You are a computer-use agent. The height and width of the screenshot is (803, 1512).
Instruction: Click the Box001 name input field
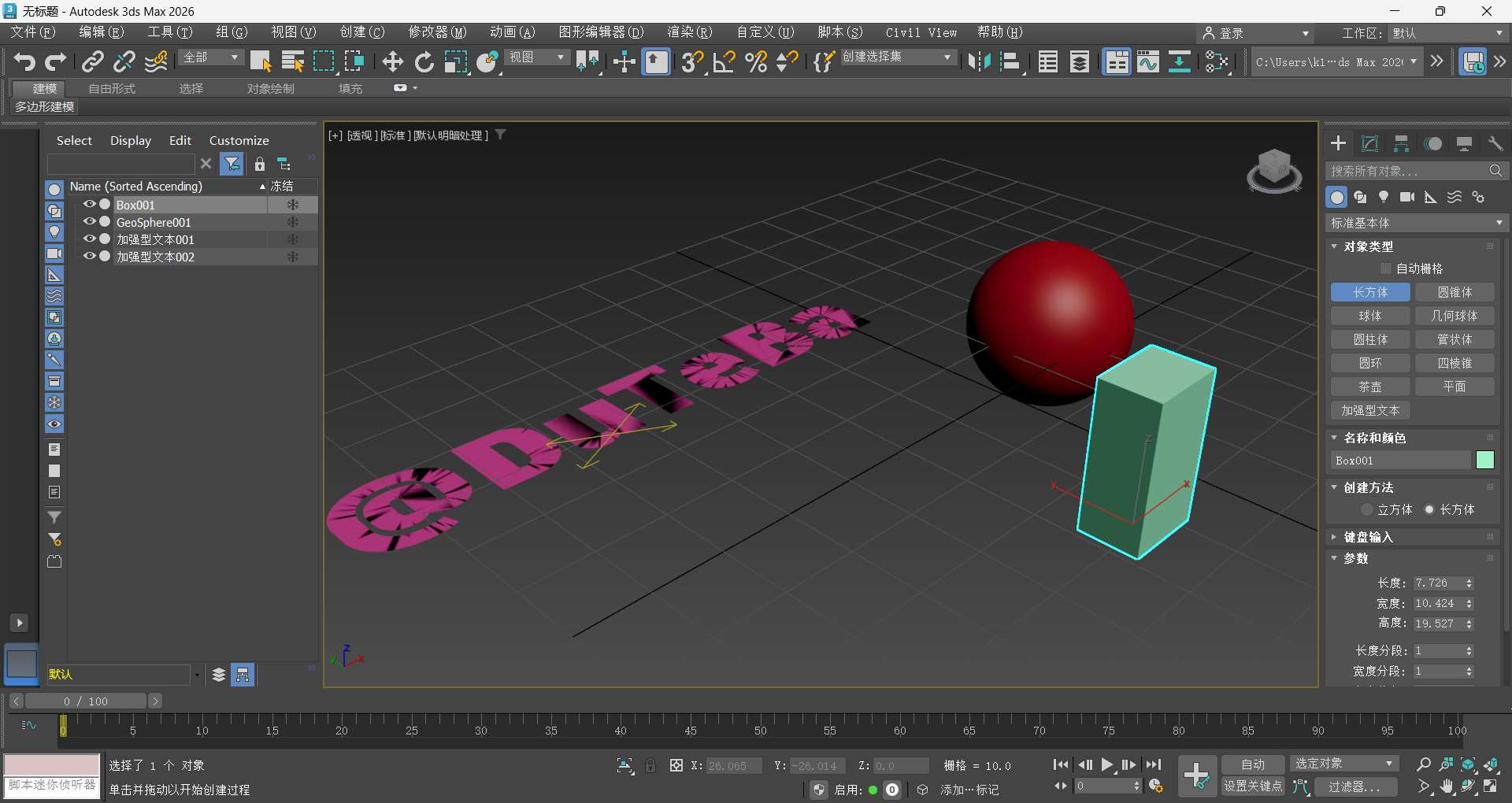coord(1401,461)
